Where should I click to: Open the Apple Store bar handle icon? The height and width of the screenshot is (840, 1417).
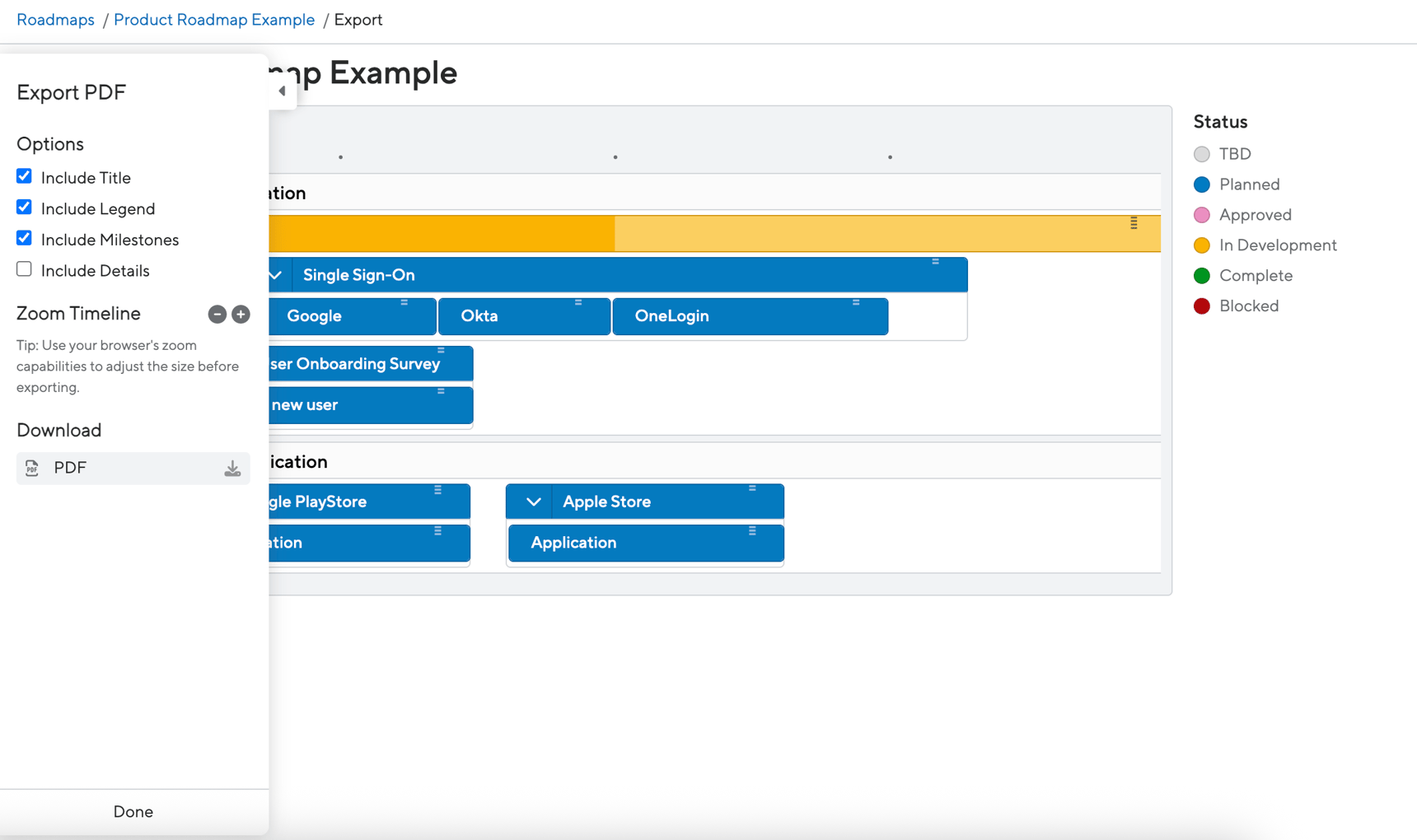(x=752, y=488)
